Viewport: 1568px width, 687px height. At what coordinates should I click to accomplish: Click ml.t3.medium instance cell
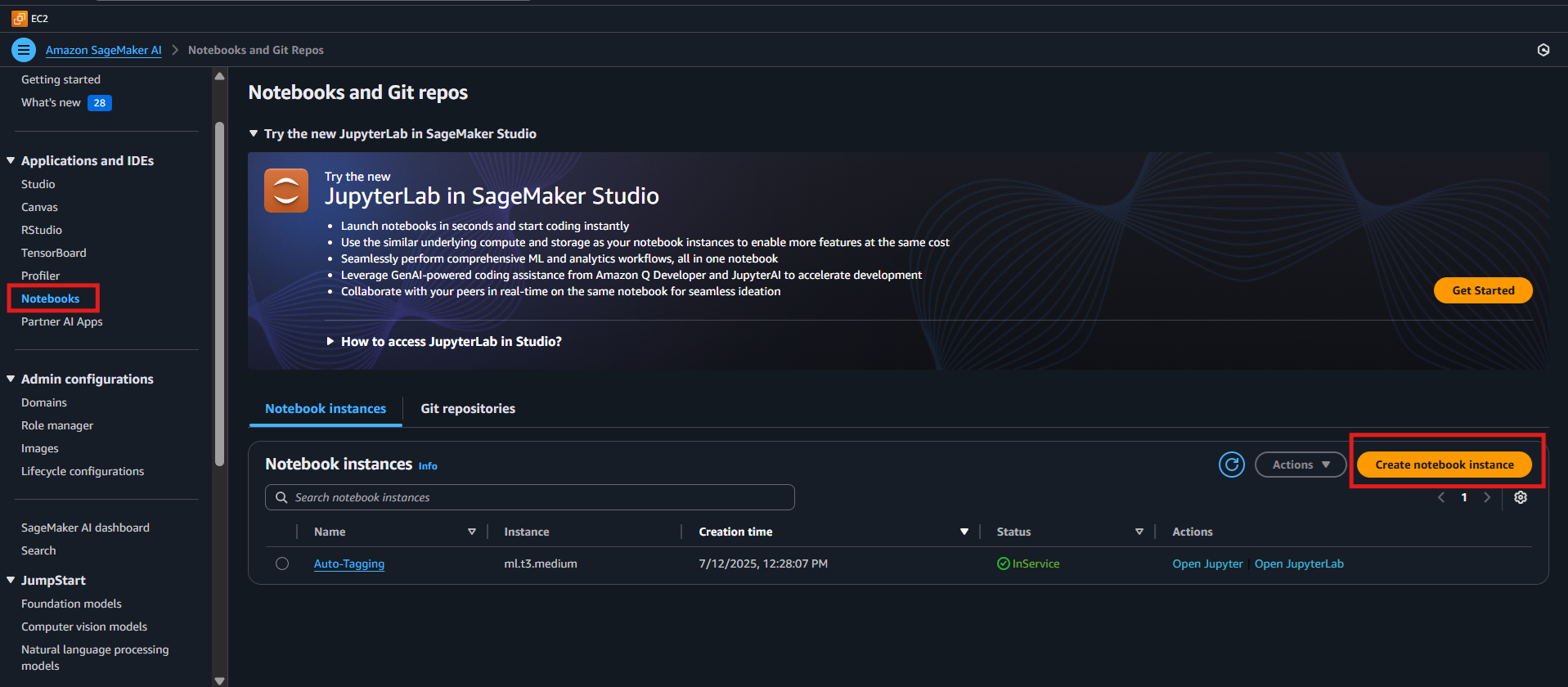[541, 564]
